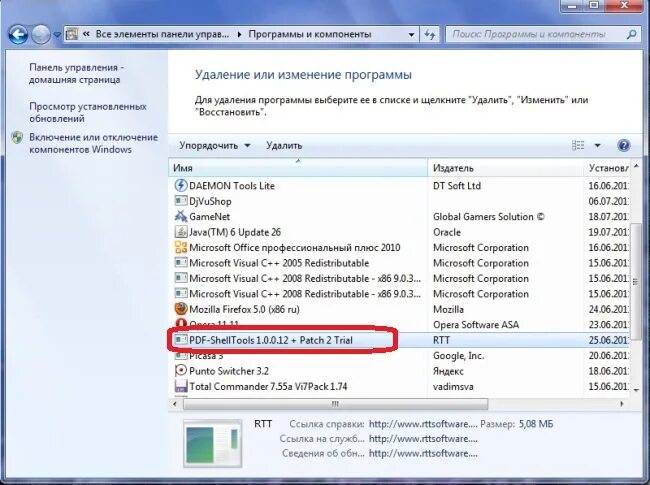Select 'DAEMON Tools Lite' program name
The height and width of the screenshot is (485, 650).
point(232,186)
